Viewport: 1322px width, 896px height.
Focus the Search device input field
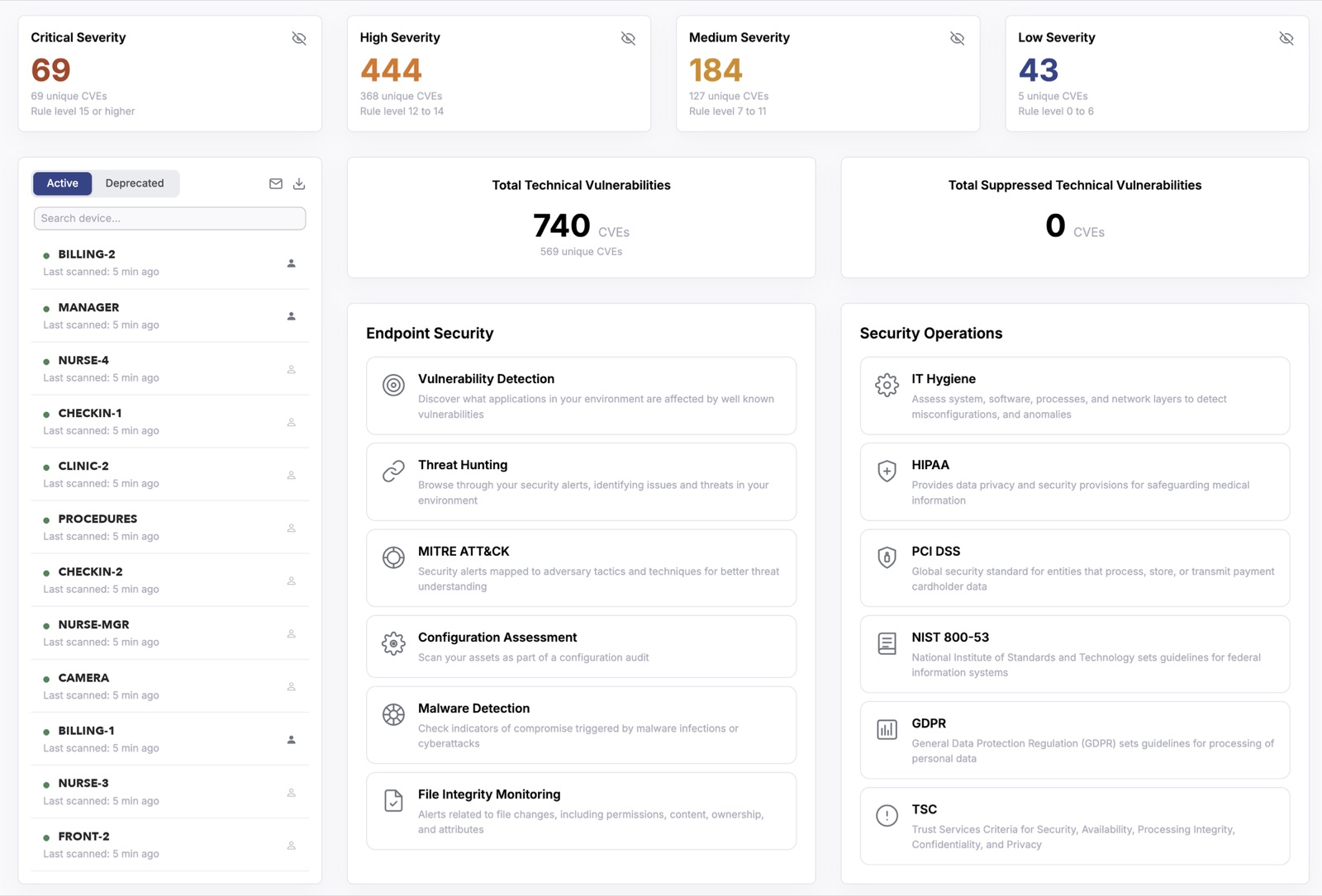[x=169, y=218]
